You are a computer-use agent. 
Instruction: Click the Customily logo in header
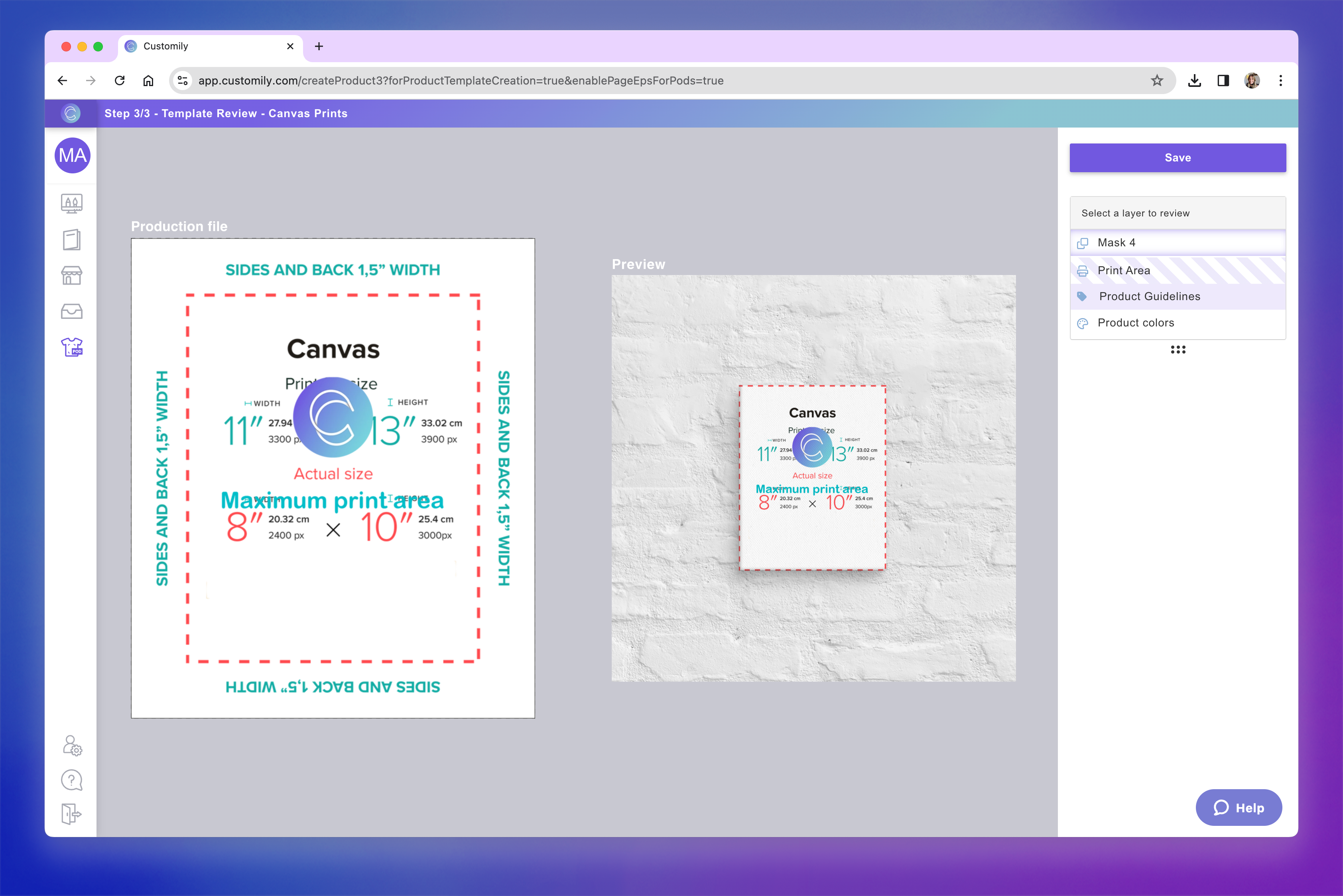pyautogui.click(x=71, y=113)
